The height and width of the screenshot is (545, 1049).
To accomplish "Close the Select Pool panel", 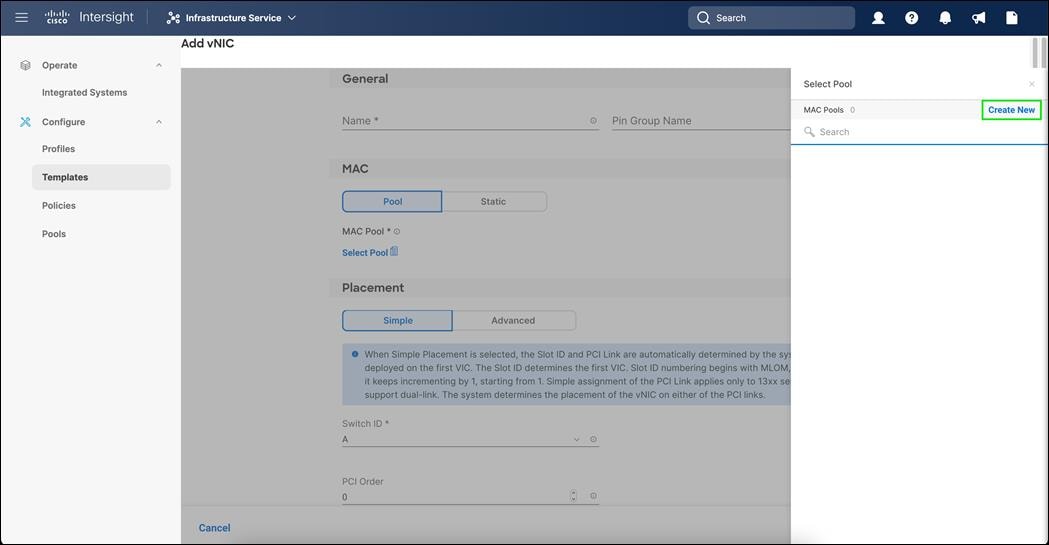I will (x=1032, y=84).
